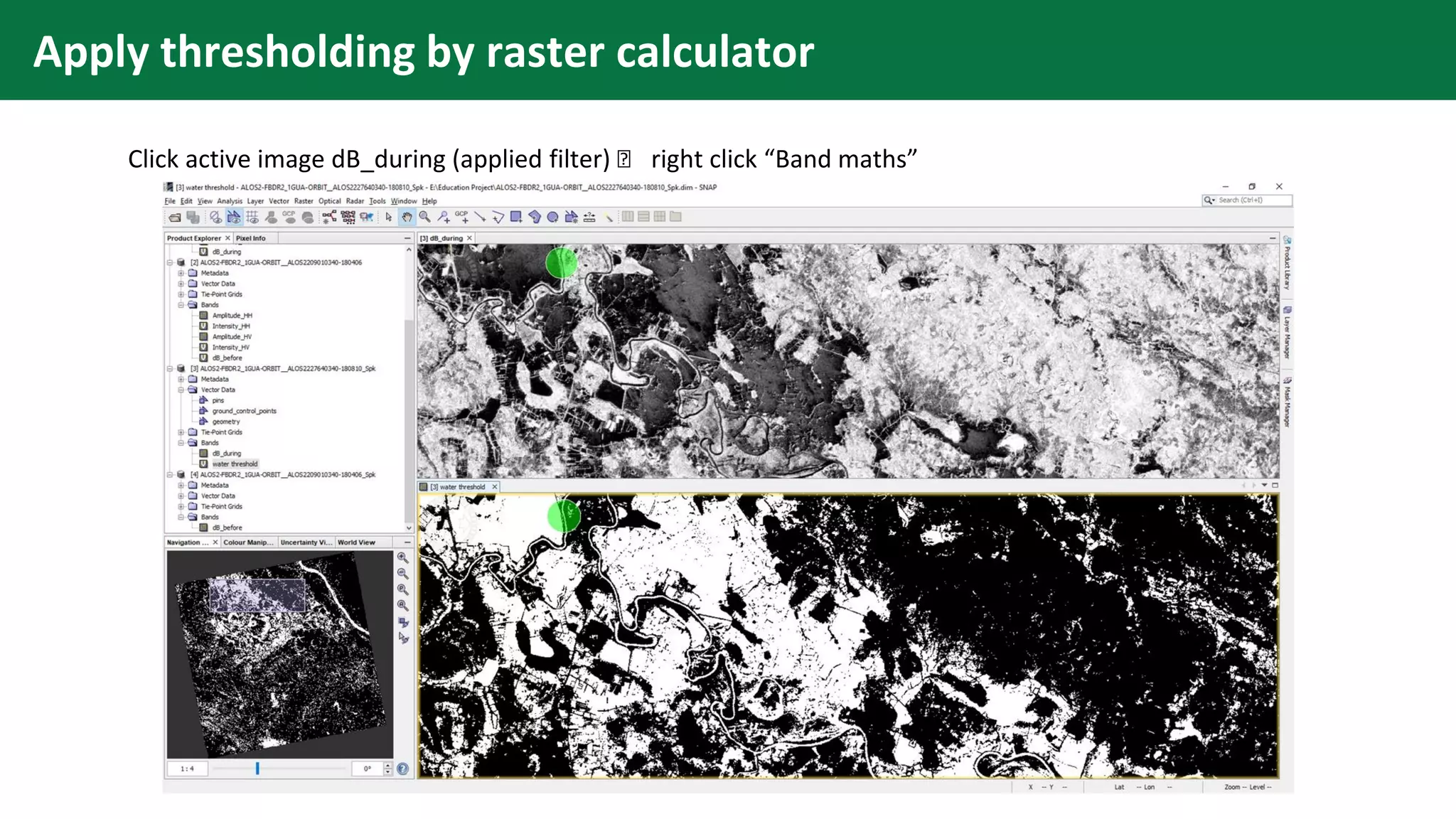Increase rotation angle with up stepper
1456x819 pixels.
[x=387, y=766]
